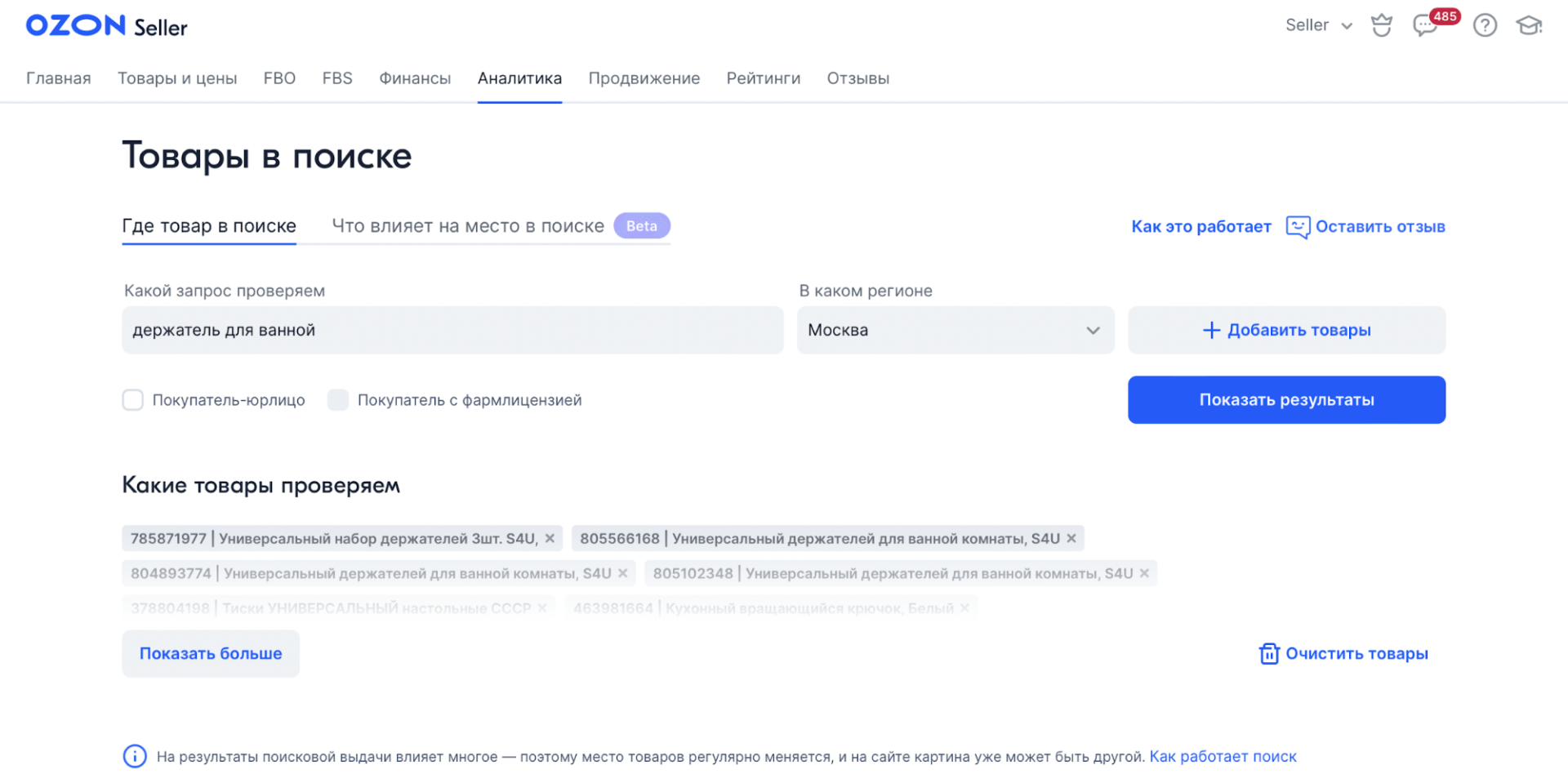Click the info icon beside search results notice
Screen dimensions: 1568x783
click(135, 756)
